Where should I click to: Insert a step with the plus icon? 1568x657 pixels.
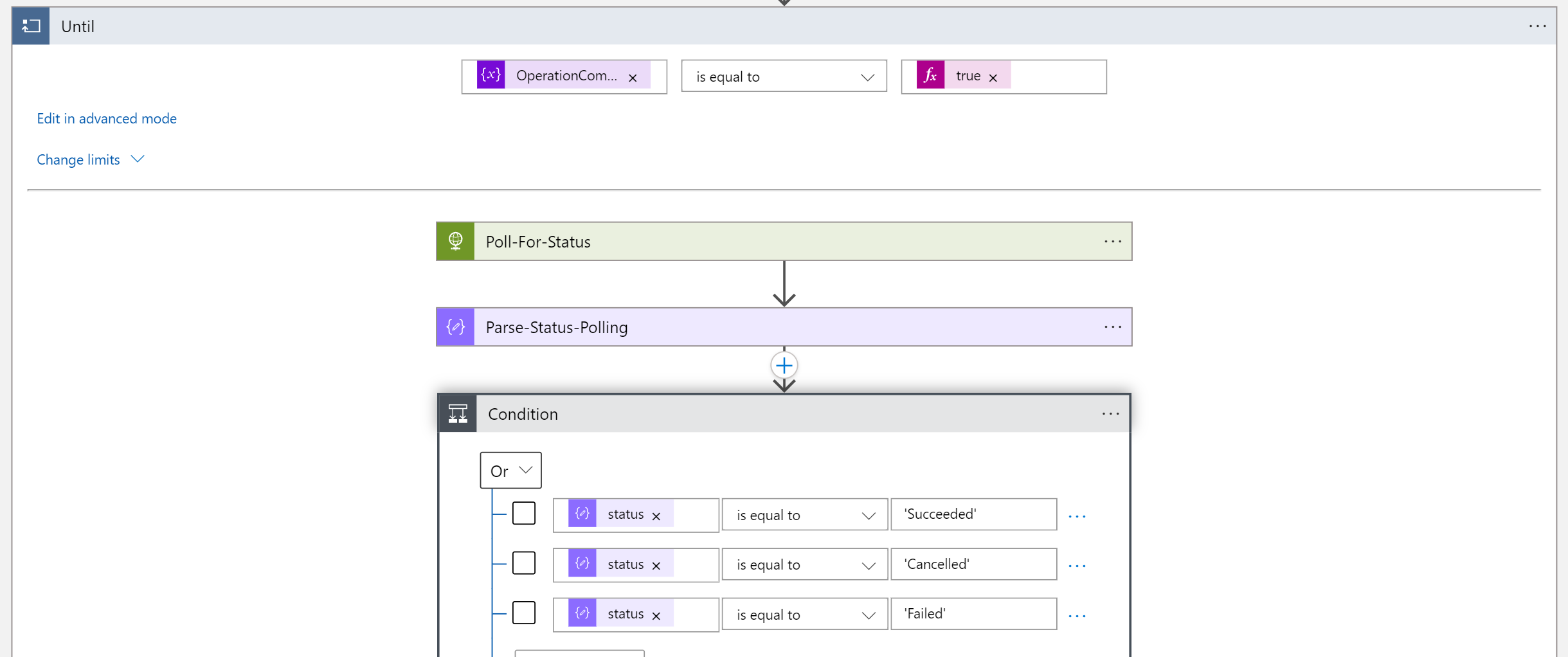coord(784,366)
